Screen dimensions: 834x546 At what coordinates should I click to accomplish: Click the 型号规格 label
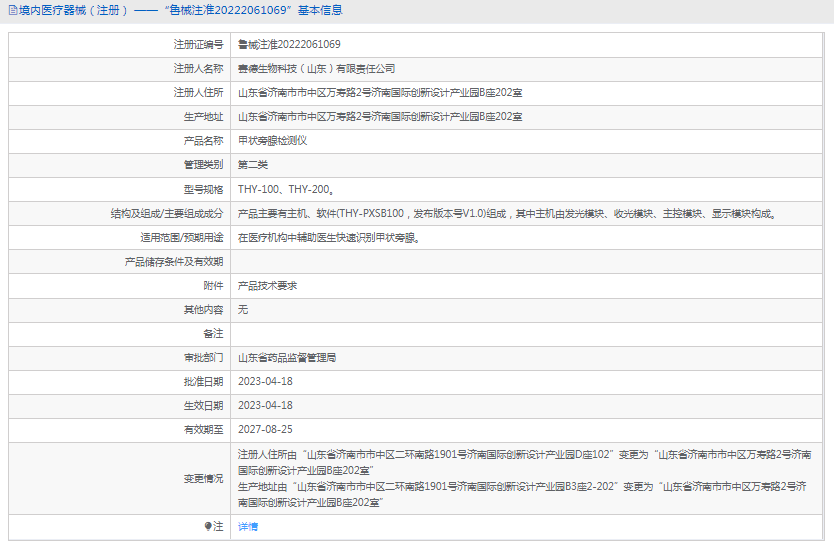click(204, 189)
